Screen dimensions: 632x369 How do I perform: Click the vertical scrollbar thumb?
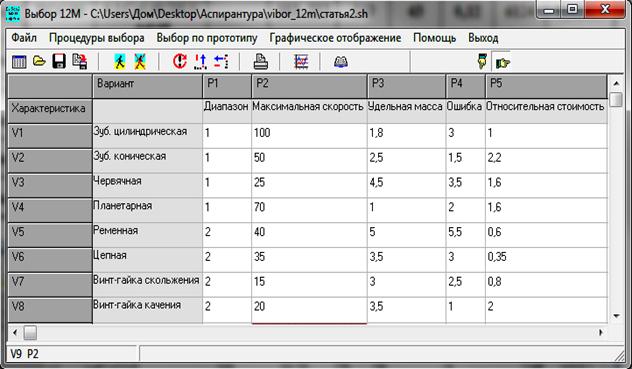[616, 100]
